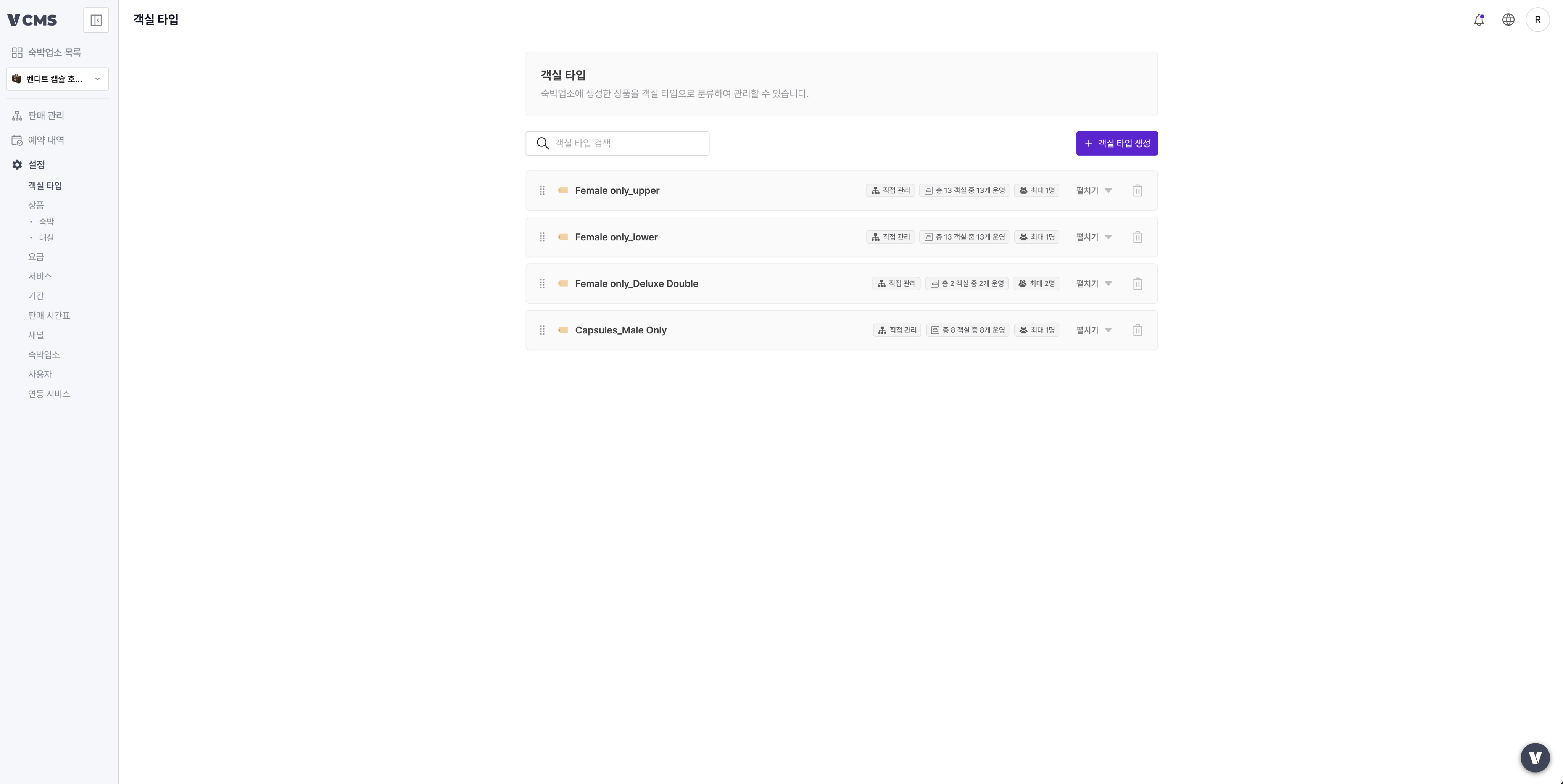Click the tag icon beside Female only_upper
Image resolution: width=1563 pixels, height=784 pixels.
(563, 190)
